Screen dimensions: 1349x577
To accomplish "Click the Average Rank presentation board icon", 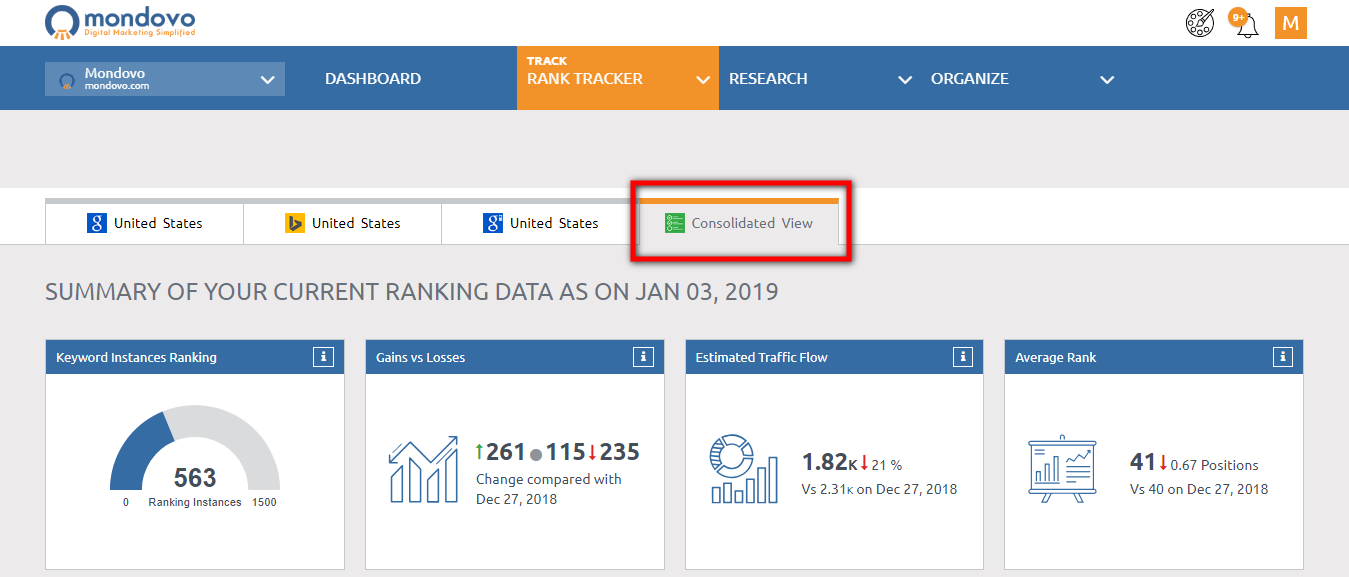I will pos(1062,468).
